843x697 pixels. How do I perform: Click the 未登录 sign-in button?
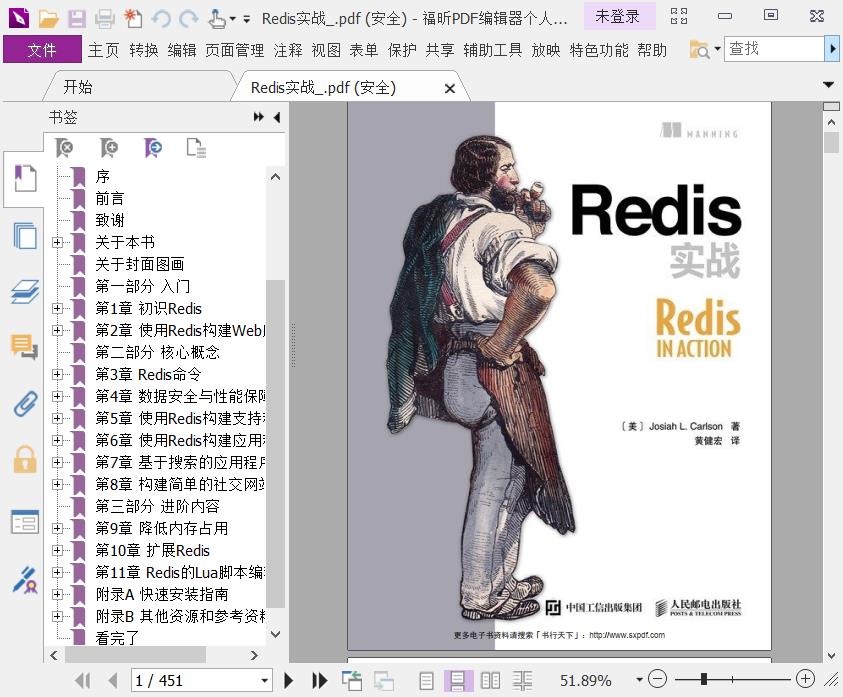click(x=617, y=17)
